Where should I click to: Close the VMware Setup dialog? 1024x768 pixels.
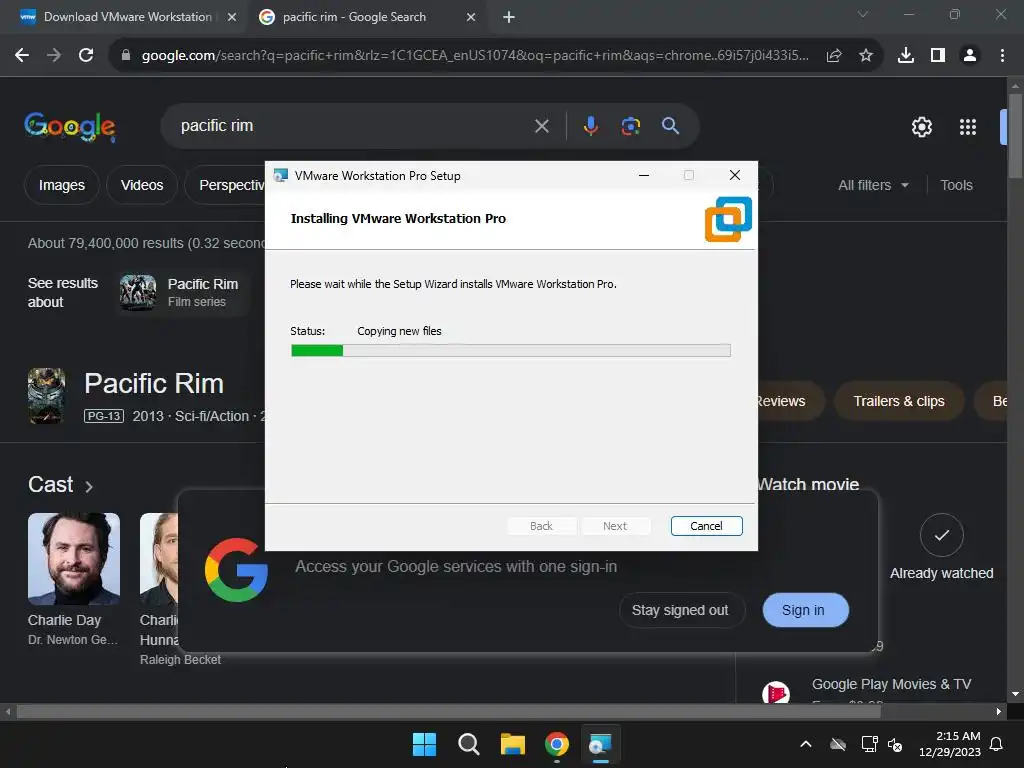pyautogui.click(x=735, y=175)
